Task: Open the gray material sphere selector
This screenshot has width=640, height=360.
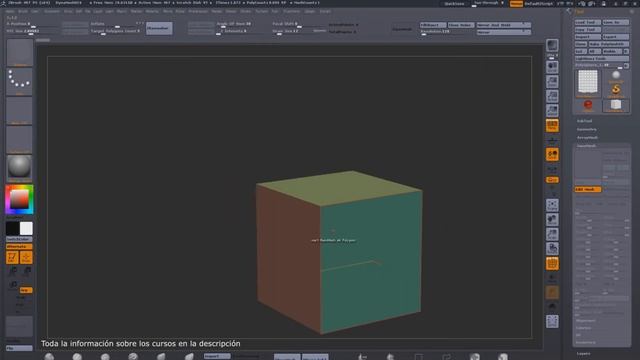Action: click(20, 168)
